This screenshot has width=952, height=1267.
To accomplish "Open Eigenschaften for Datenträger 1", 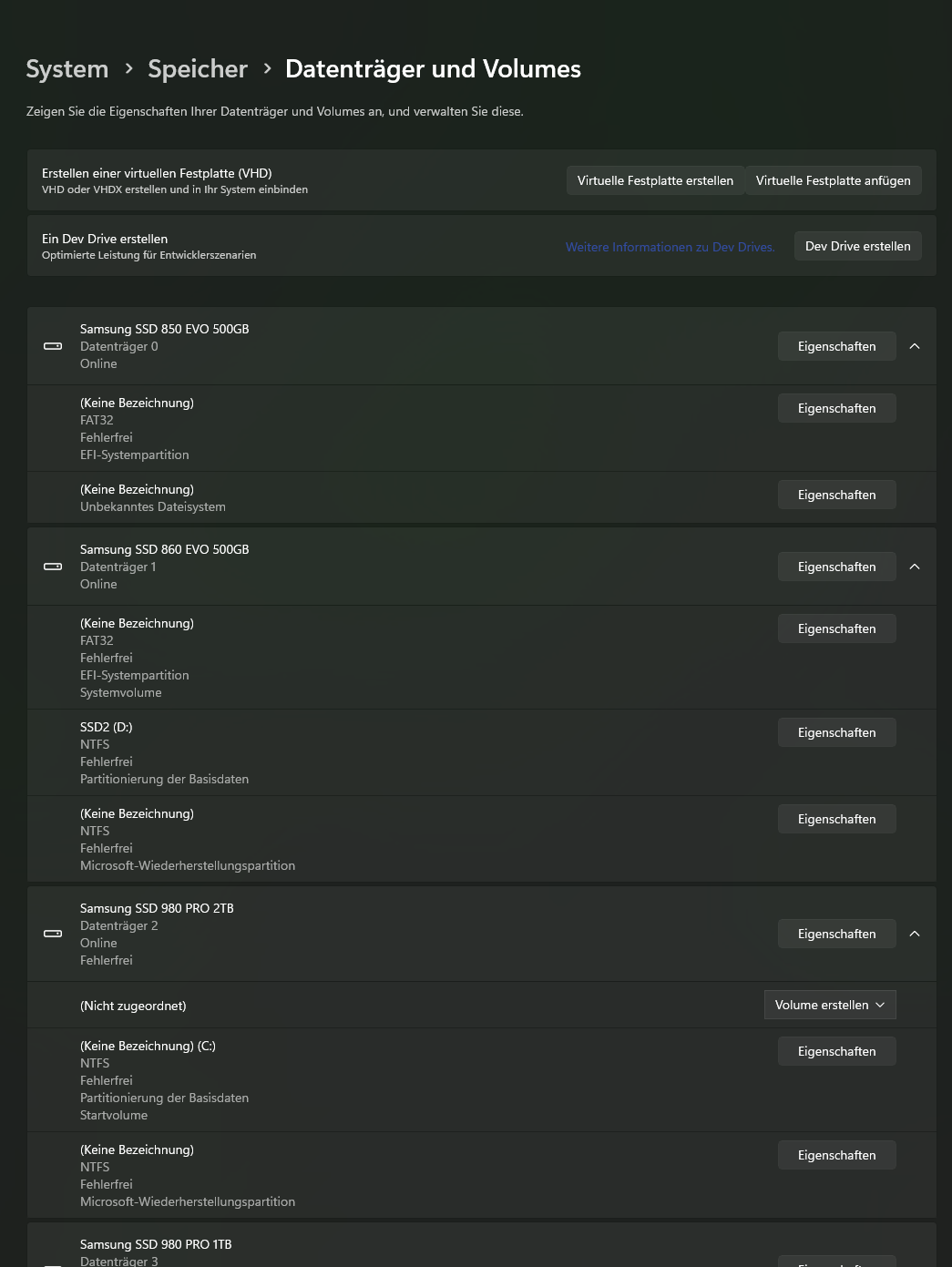I will (836, 567).
